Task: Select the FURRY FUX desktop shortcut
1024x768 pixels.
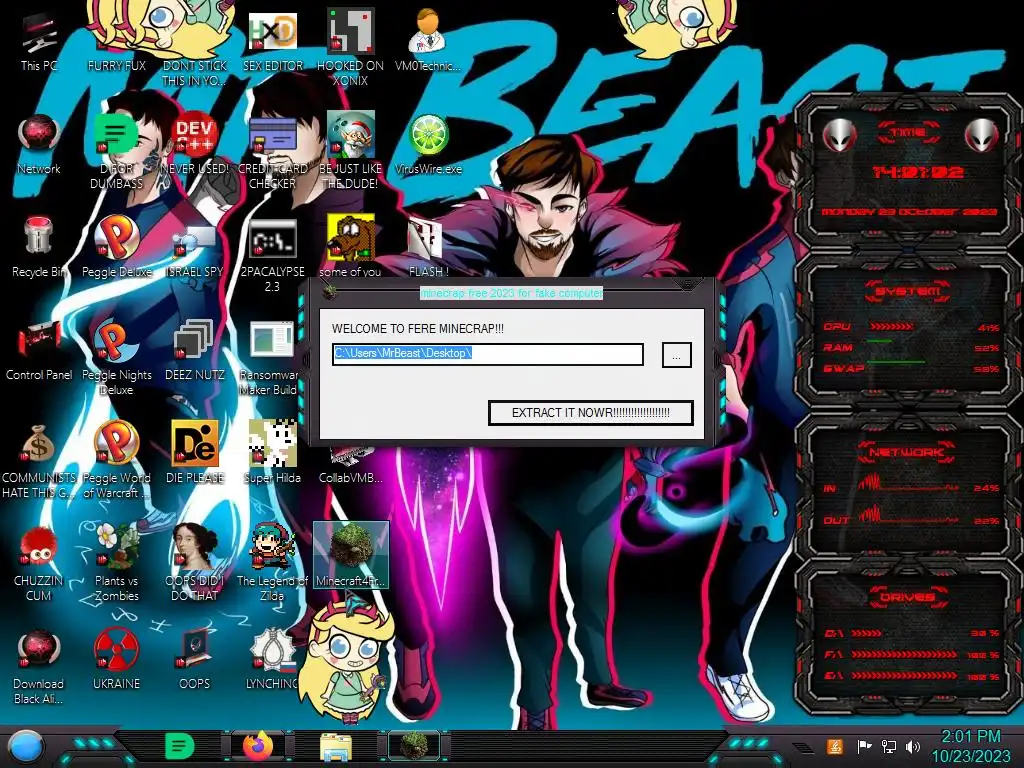Action: (x=116, y=42)
